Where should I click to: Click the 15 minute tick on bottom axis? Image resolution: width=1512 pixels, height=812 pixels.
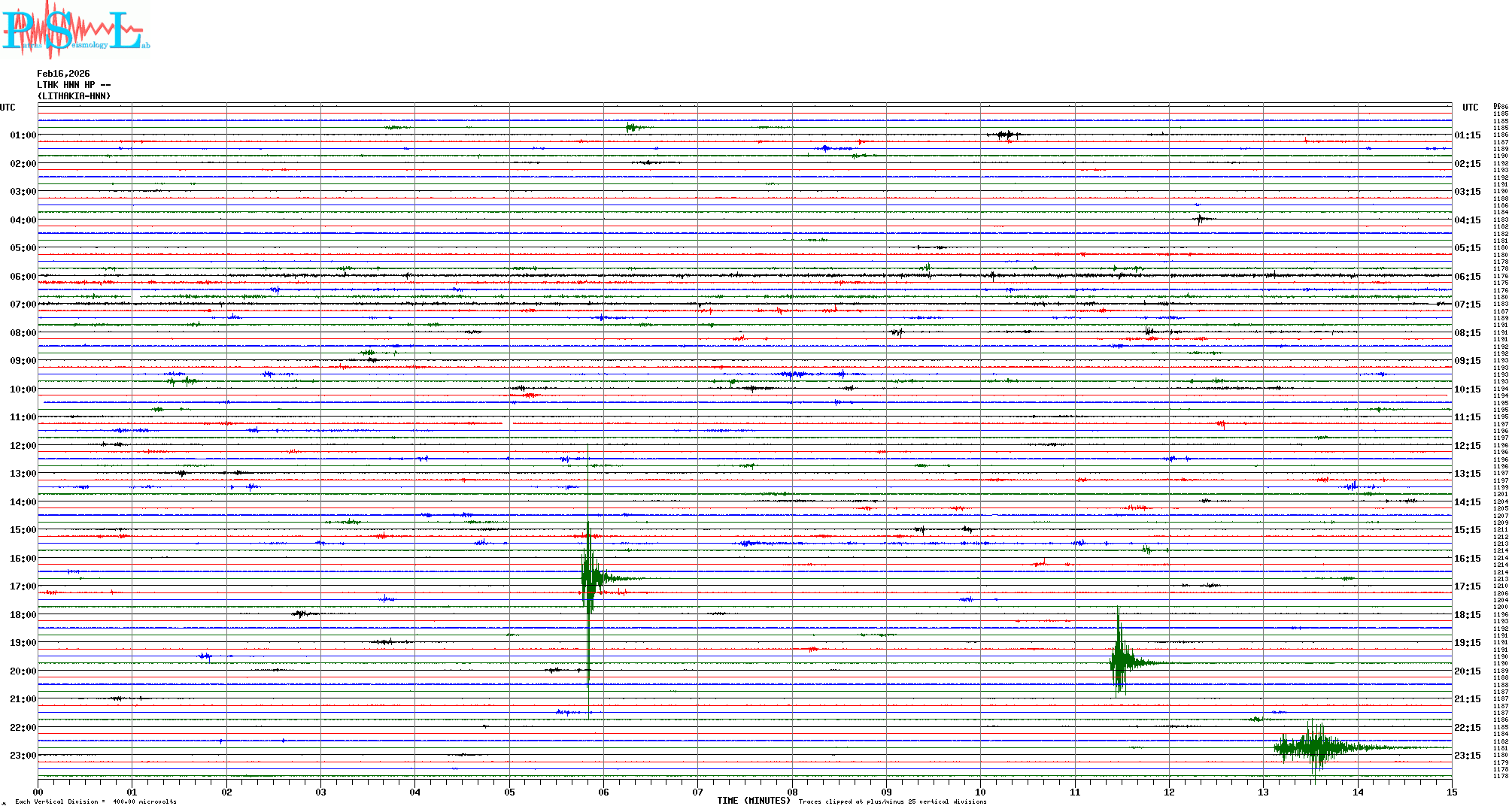[1451, 792]
